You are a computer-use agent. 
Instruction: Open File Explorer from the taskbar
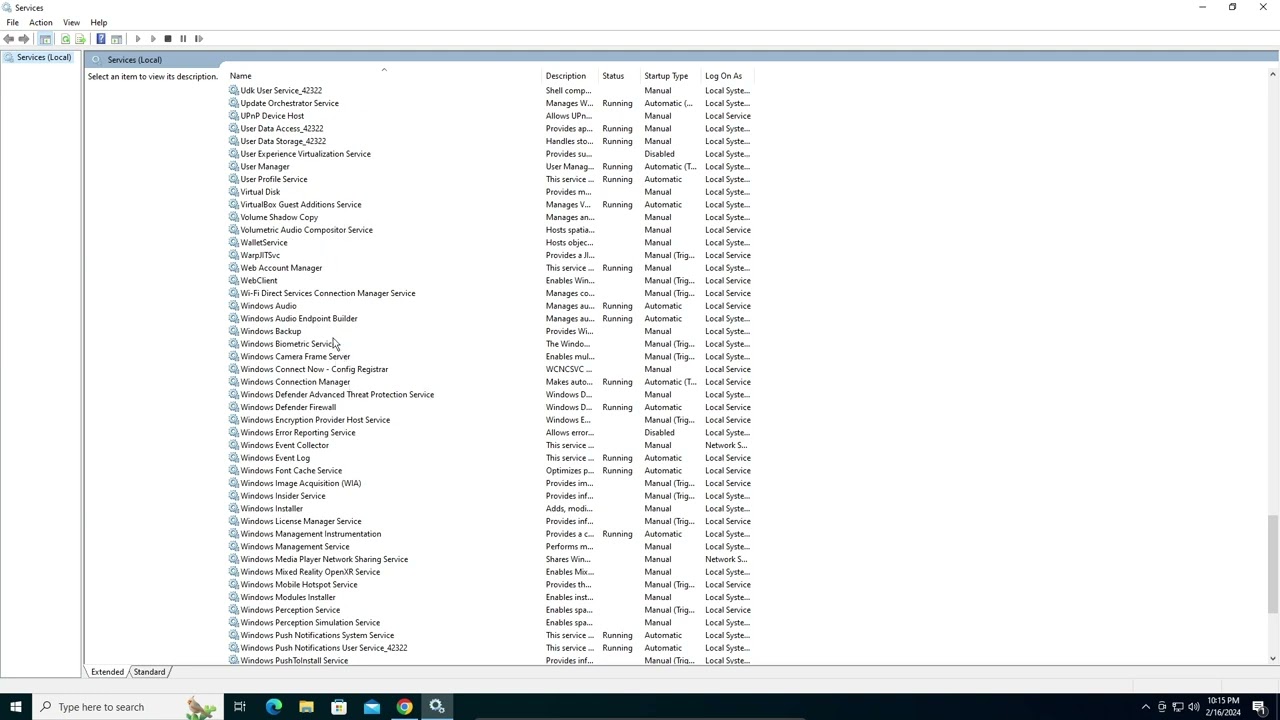click(x=306, y=707)
